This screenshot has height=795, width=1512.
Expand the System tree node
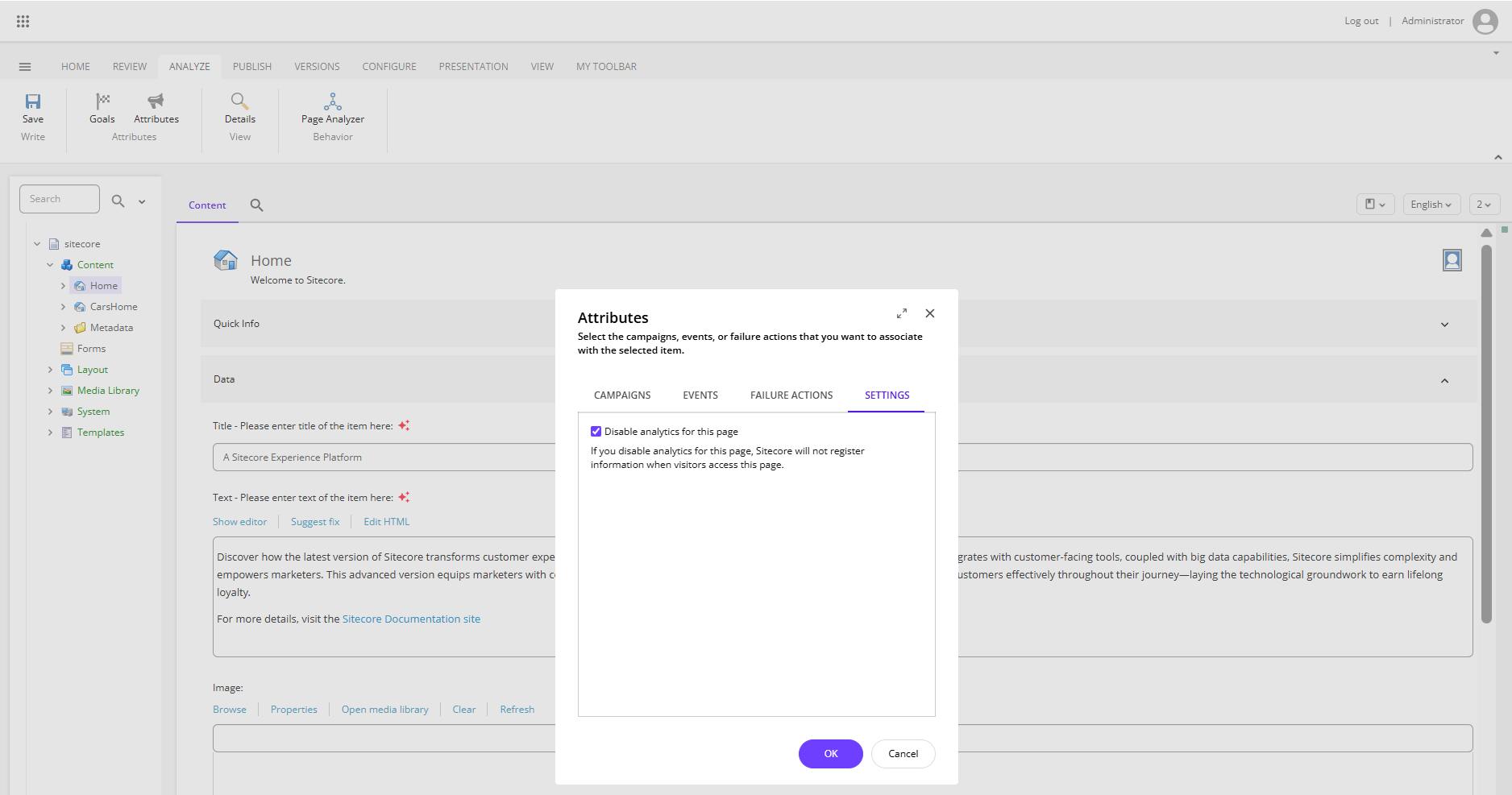[50, 412]
